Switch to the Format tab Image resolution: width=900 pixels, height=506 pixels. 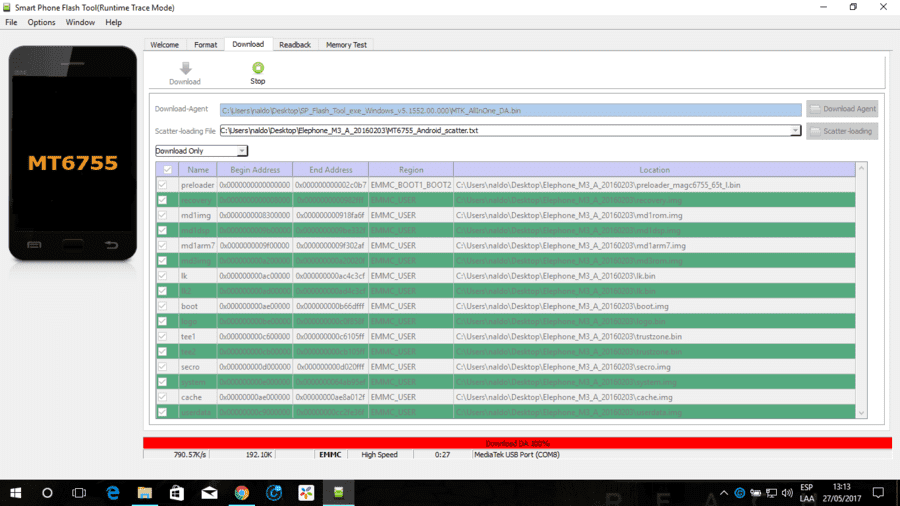point(205,45)
